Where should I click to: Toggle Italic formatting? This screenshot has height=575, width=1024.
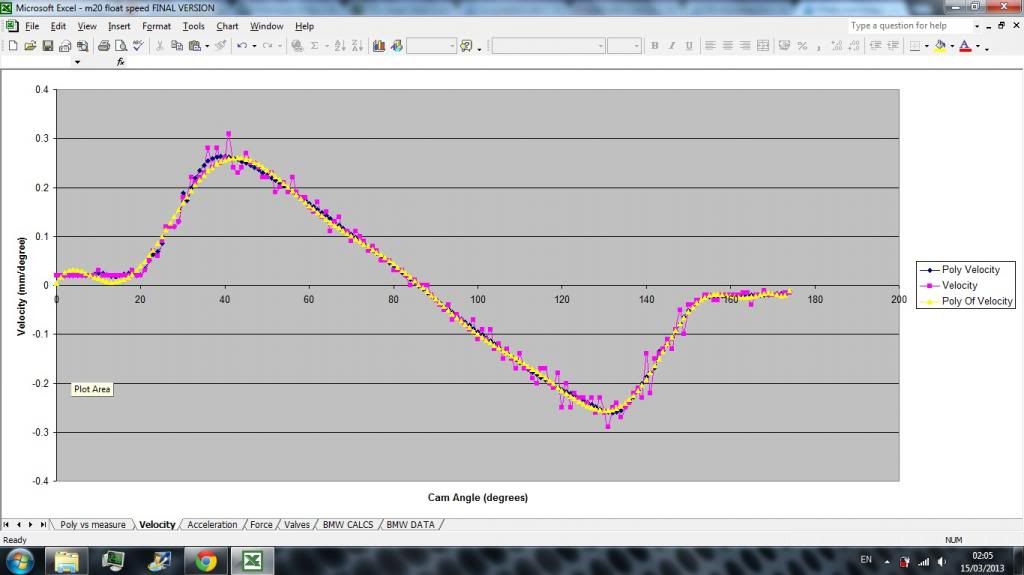pyautogui.click(x=672, y=46)
